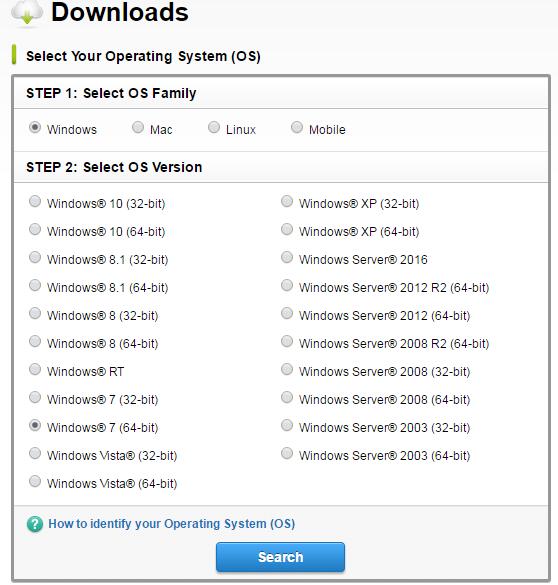This screenshot has height=585, width=558.
Task: Pick Windows Server 2008 R2 (64-bit)
Action: pyautogui.click(x=287, y=341)
